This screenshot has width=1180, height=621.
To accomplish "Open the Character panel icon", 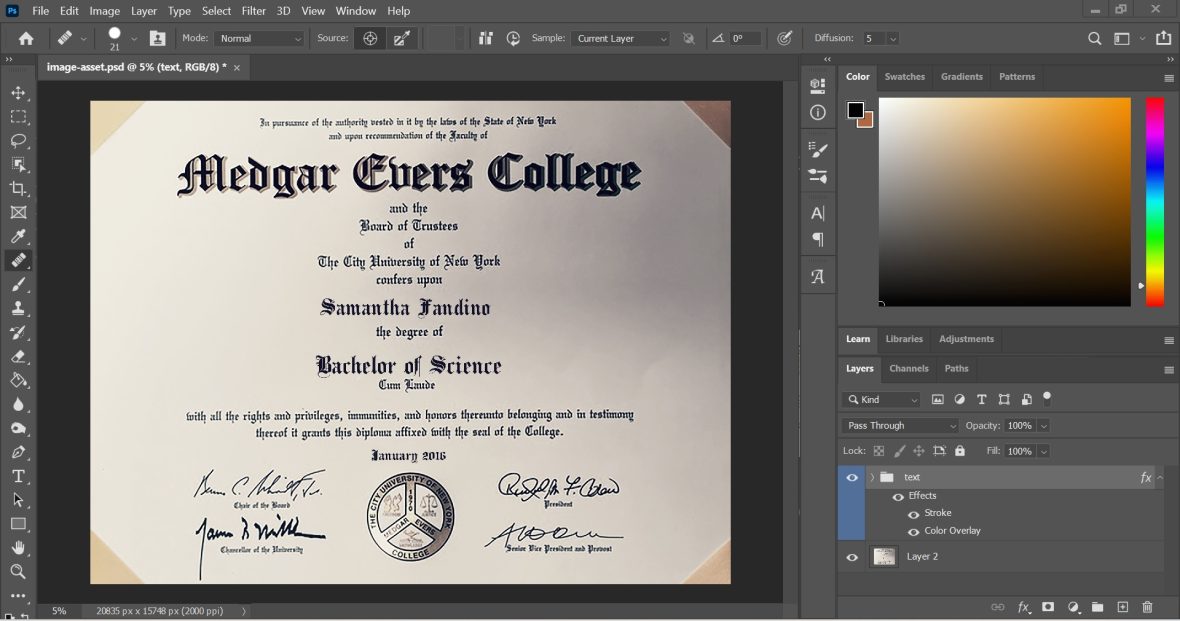I will [x=817, y=214].
